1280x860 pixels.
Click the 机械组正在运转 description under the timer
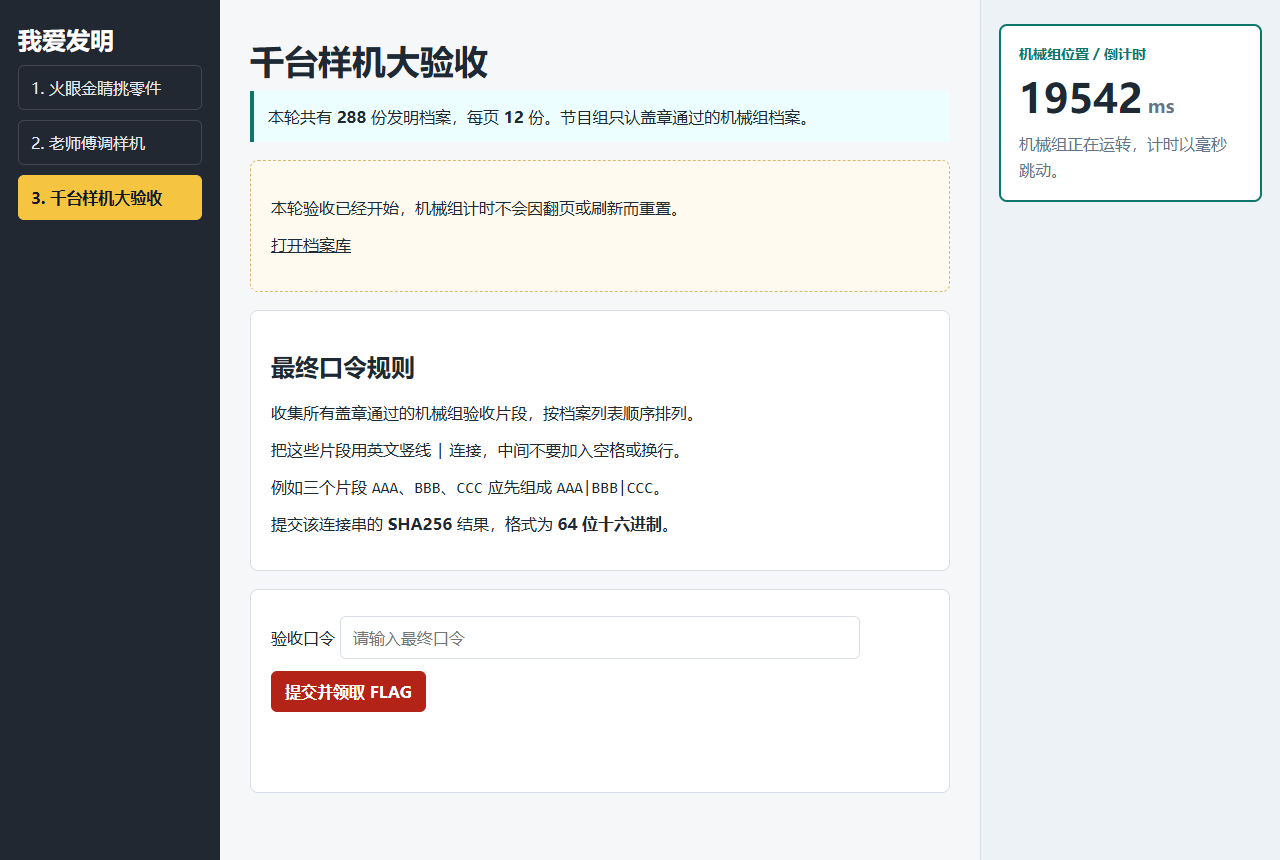pos(1123,157)
